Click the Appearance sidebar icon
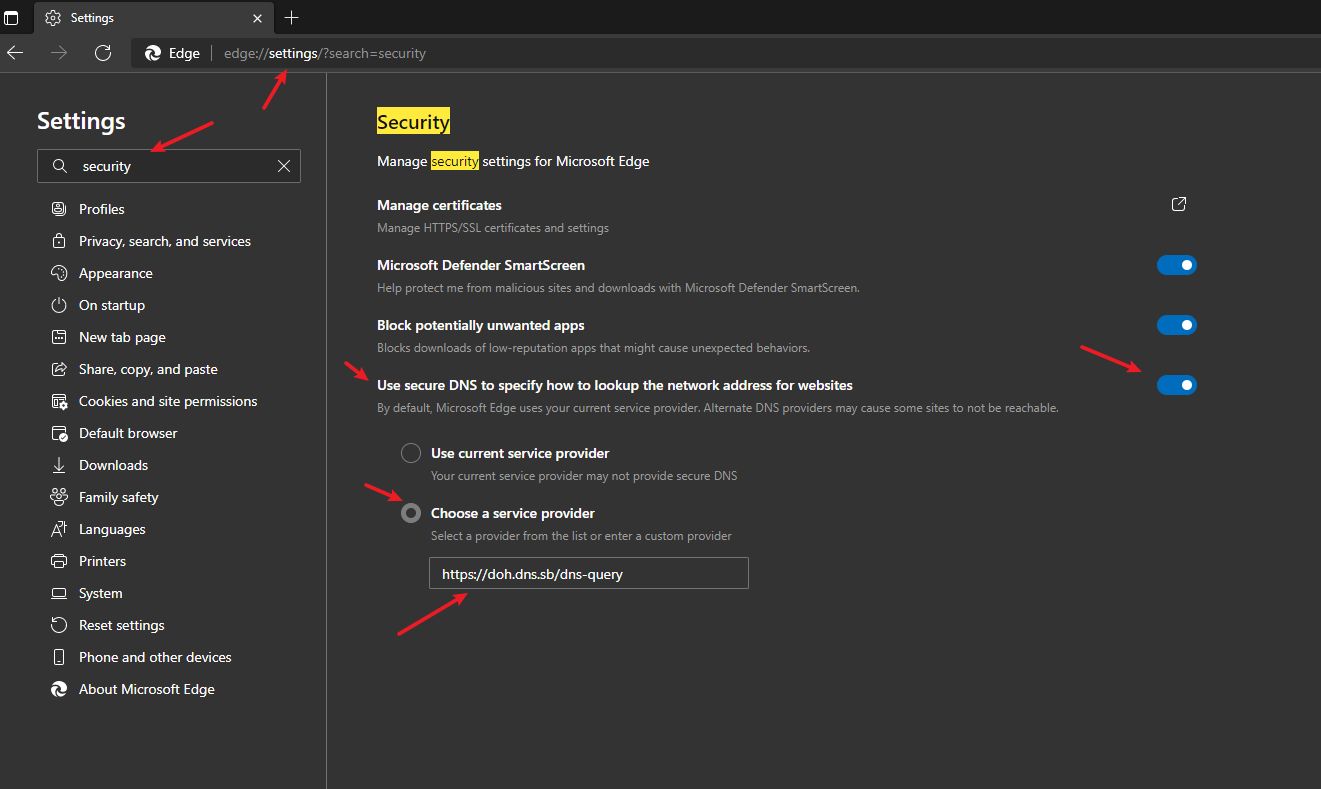The width and height of the screenshot is (1321, 789). [x=59, y=273]
